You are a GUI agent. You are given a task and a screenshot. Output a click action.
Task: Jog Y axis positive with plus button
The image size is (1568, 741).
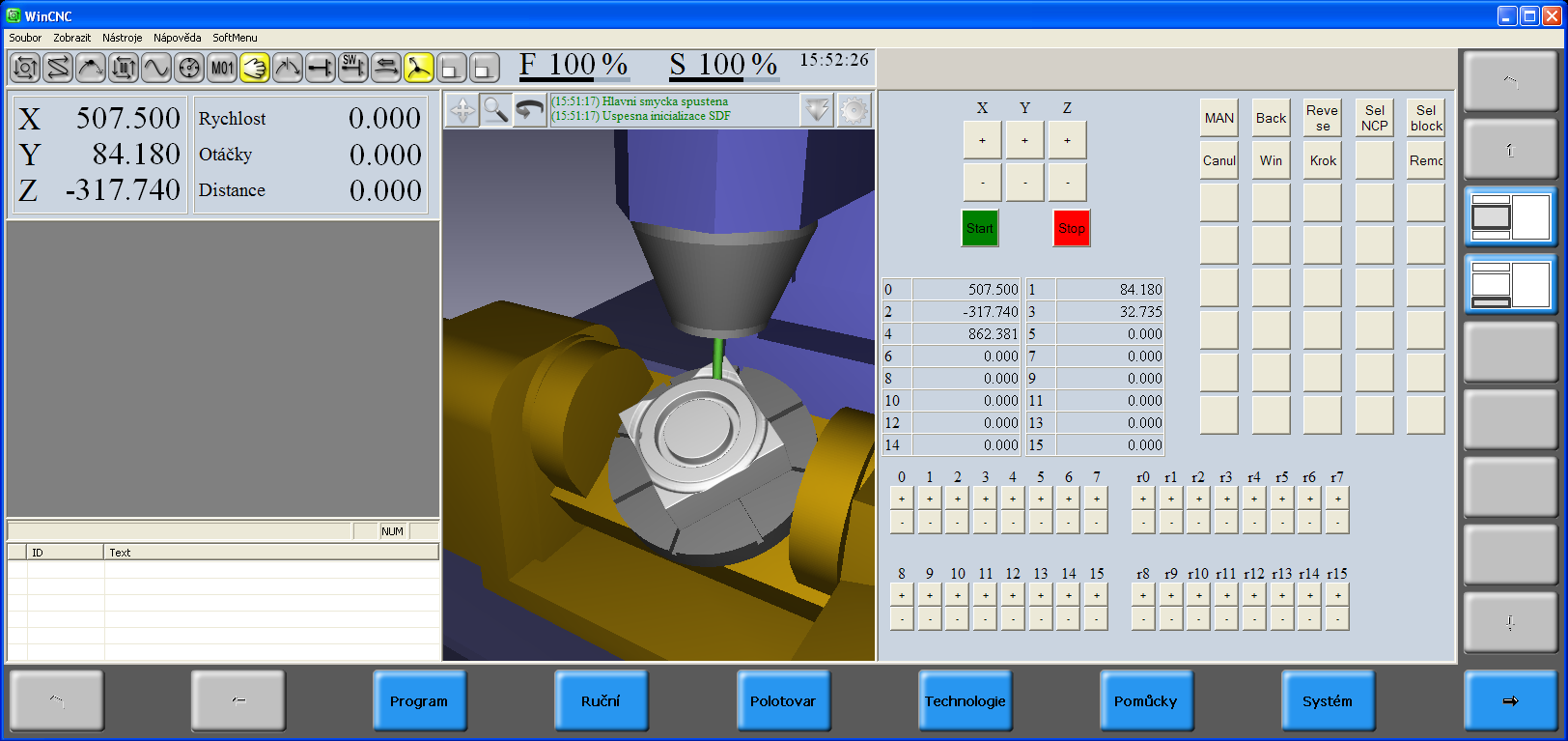[x=1024, y=140]
